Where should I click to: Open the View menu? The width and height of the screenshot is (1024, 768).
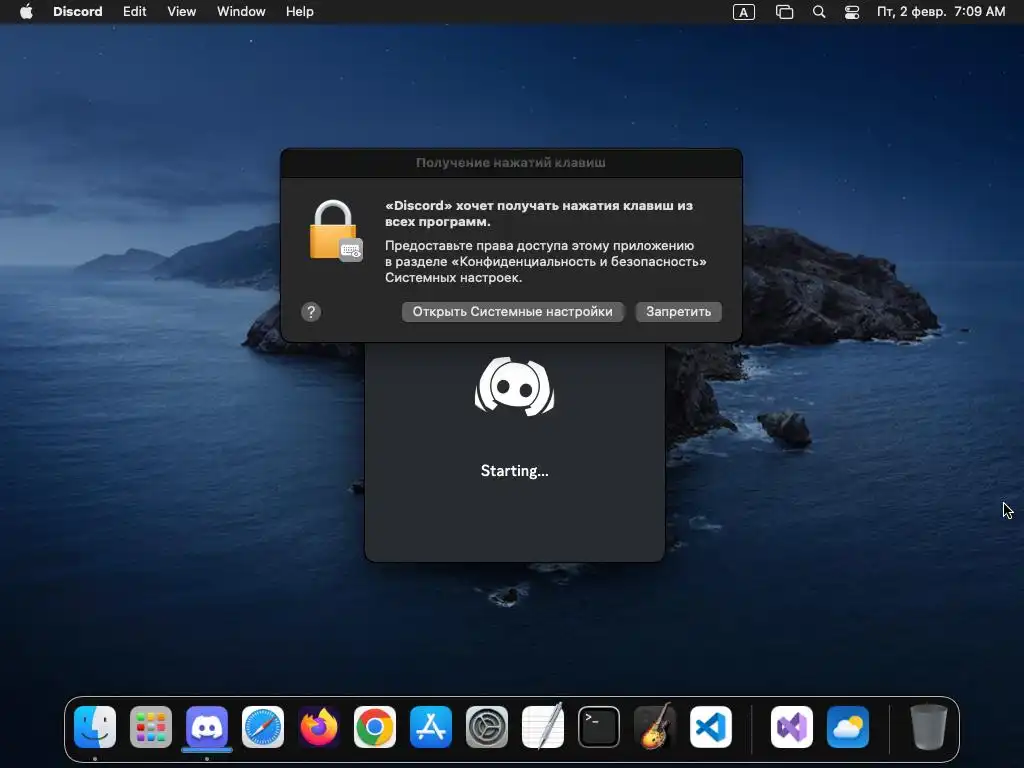pos(182,12)
